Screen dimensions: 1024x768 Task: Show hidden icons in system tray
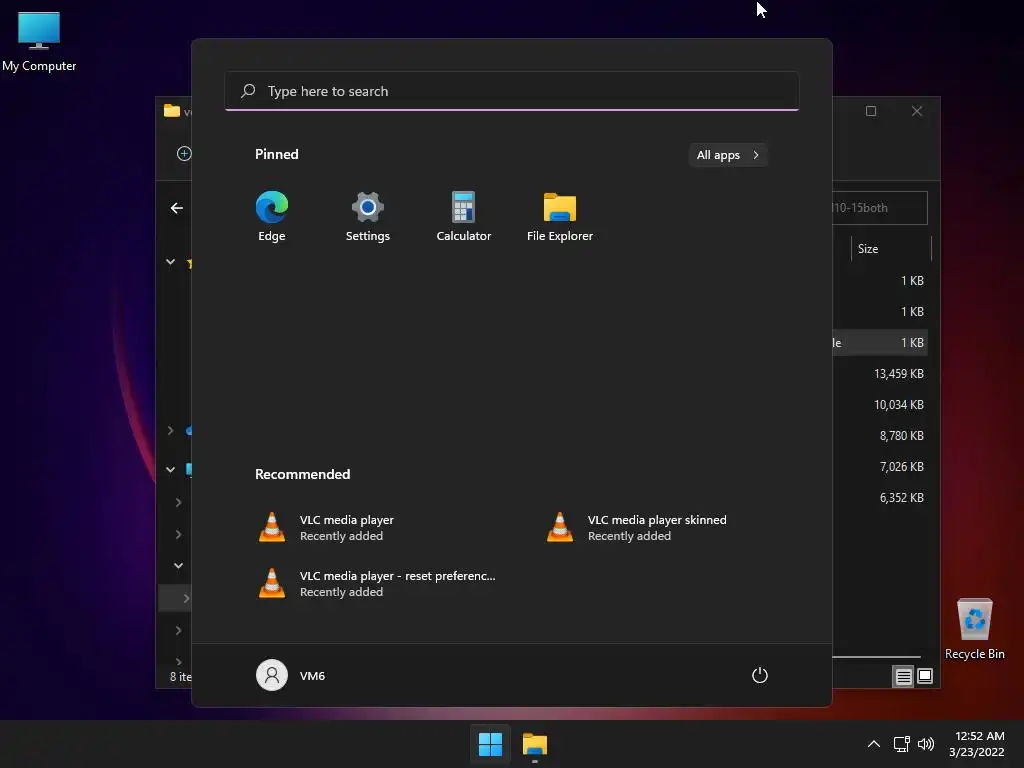tap(874, 744)
